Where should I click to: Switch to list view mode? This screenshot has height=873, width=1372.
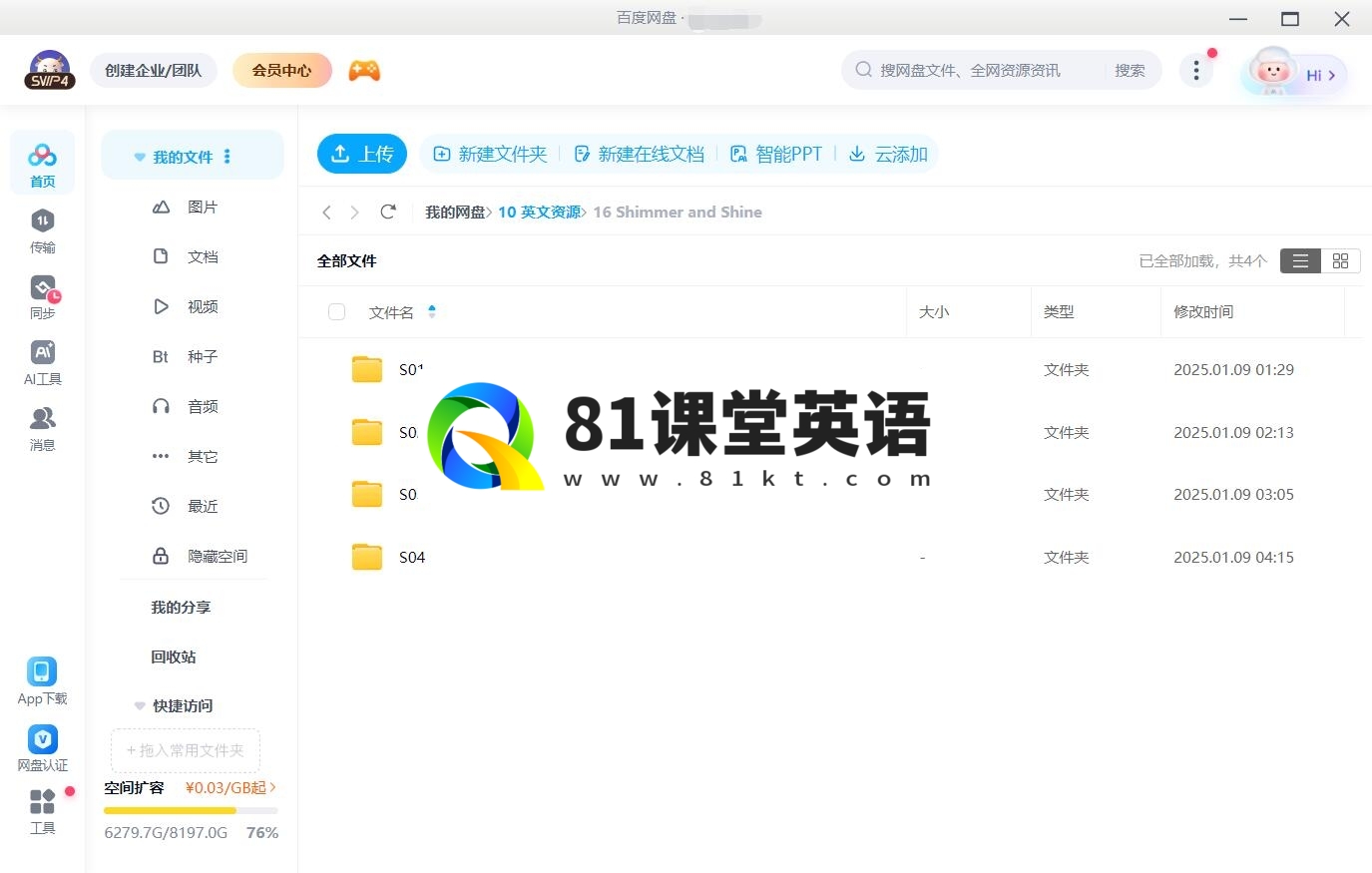click(x=1299, y=260)
